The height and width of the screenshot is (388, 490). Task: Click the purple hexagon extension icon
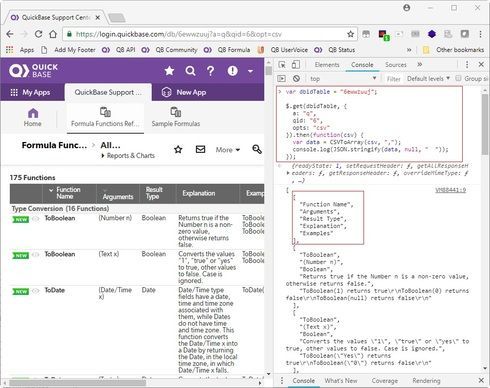click(432, 34)
